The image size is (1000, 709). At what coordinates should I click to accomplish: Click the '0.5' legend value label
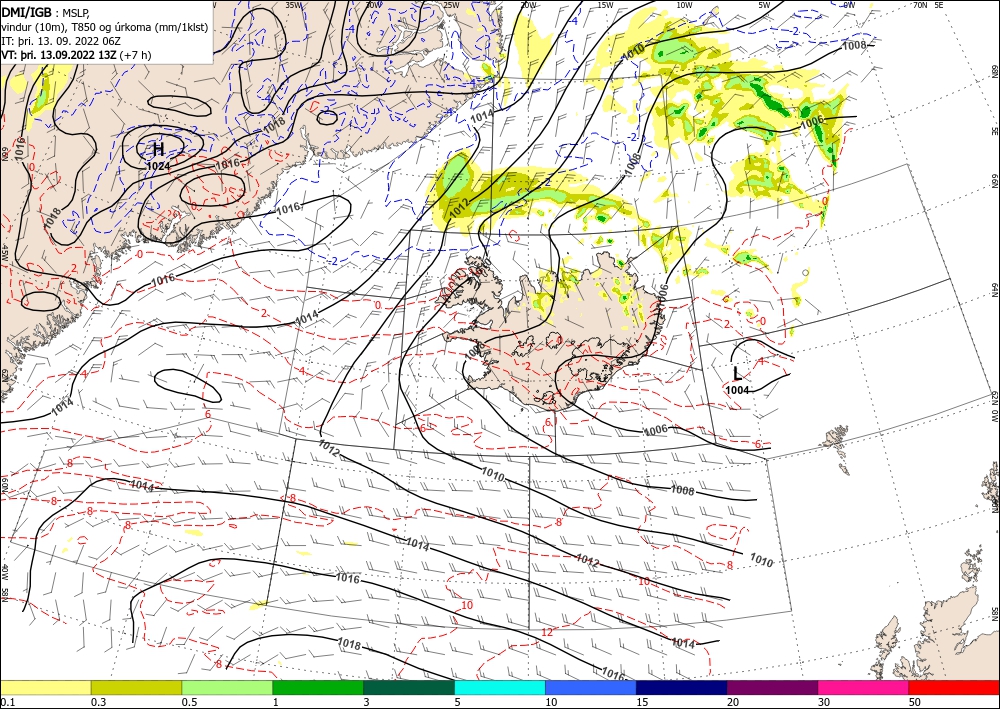click(189, 702)
